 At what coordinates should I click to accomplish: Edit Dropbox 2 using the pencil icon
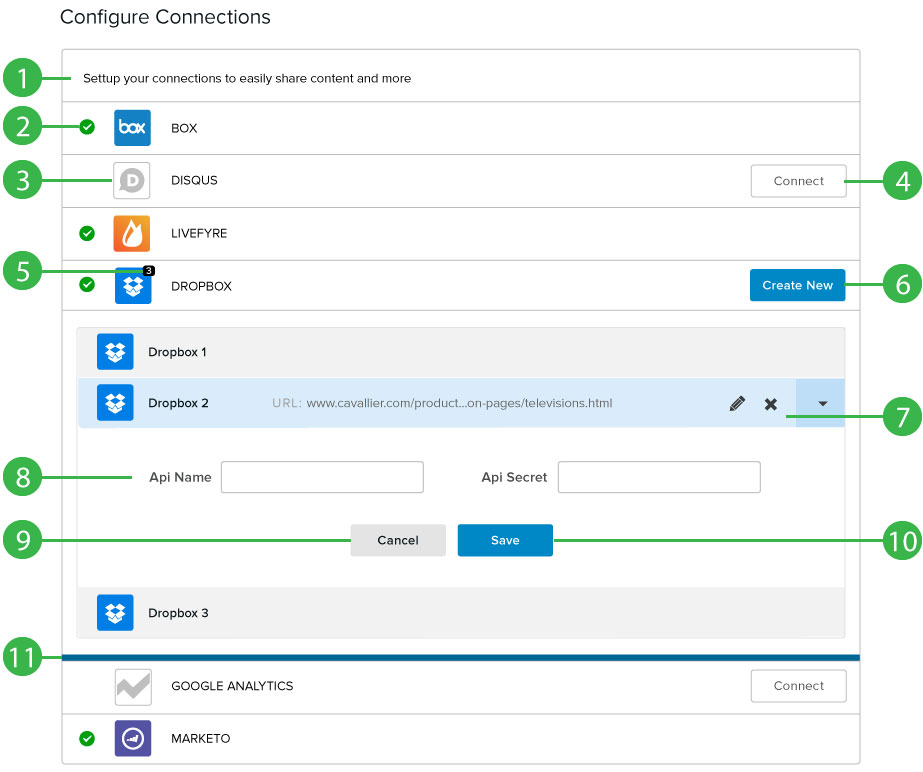[737, 404]
